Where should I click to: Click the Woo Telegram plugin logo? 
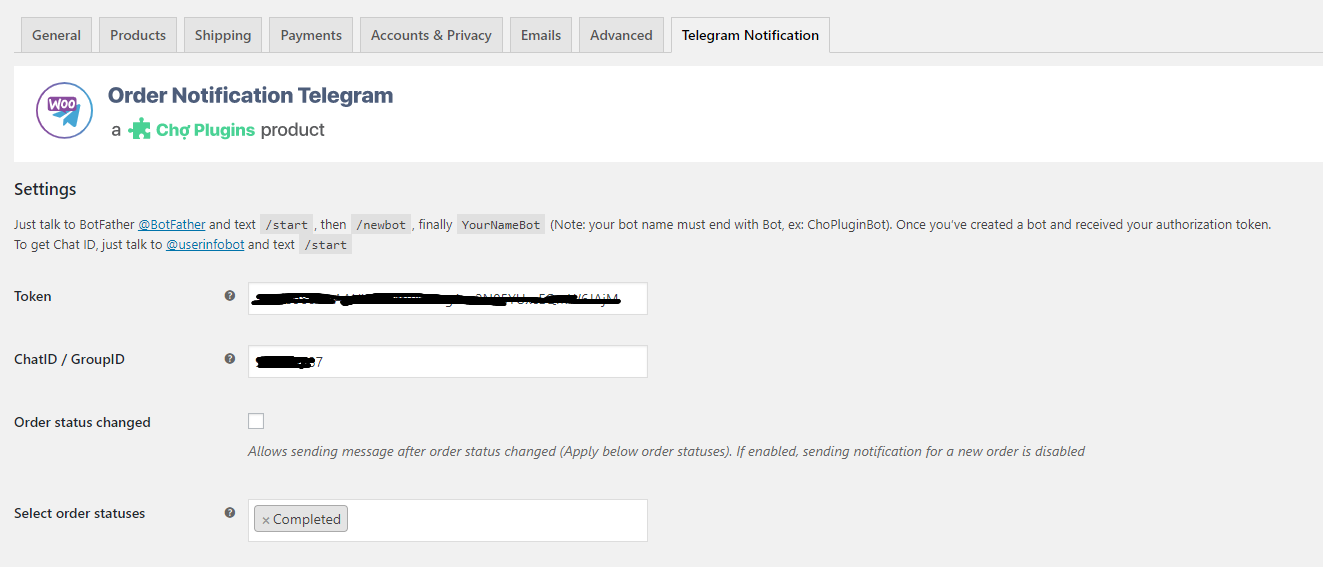point(64,110)
